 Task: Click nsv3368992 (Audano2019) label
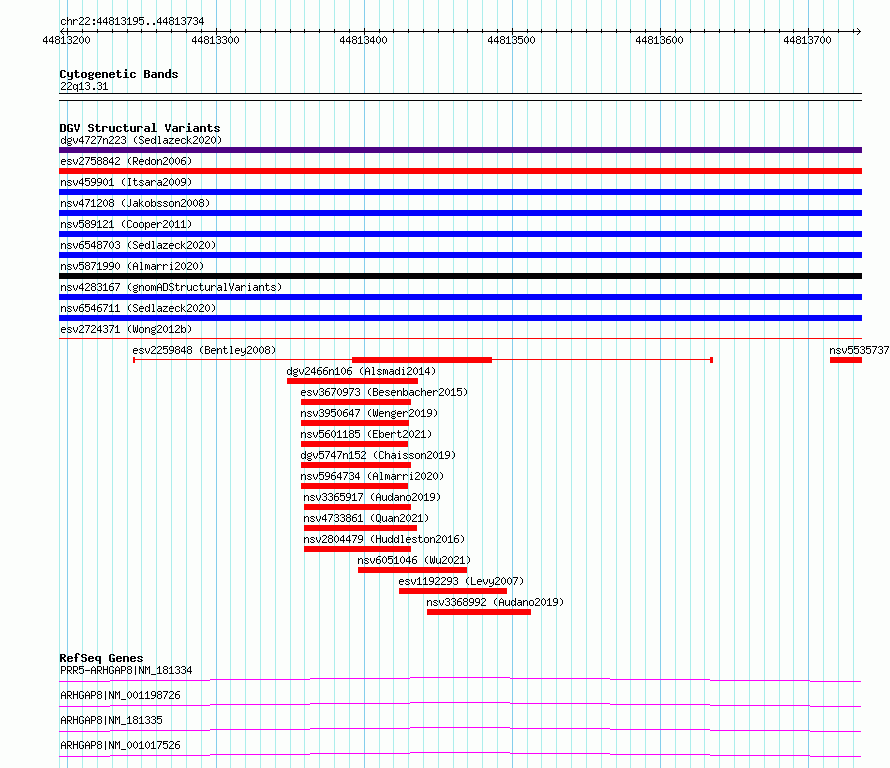coord(496,602)
